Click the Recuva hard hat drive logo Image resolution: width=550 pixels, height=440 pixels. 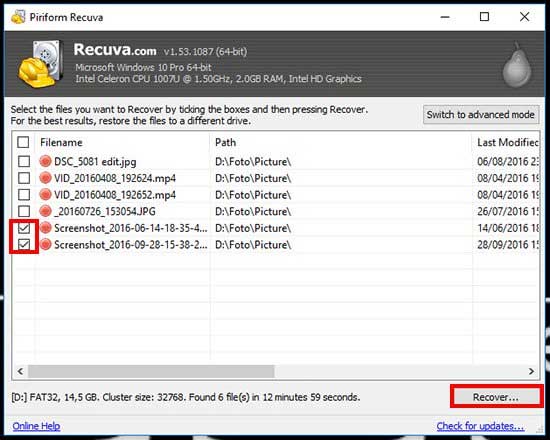tap(41, 64)
